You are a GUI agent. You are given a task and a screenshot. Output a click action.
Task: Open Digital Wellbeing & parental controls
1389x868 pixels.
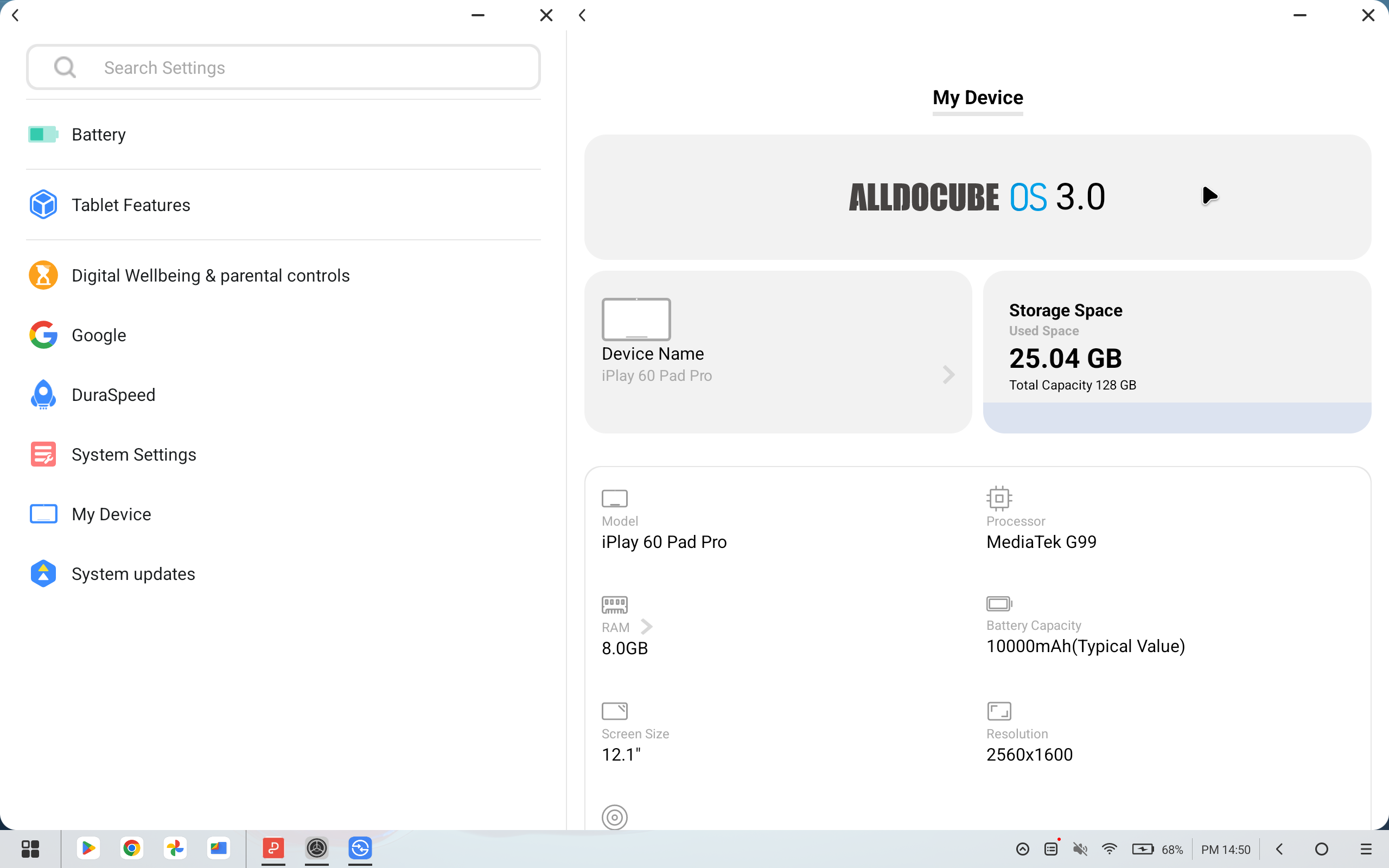283,276
